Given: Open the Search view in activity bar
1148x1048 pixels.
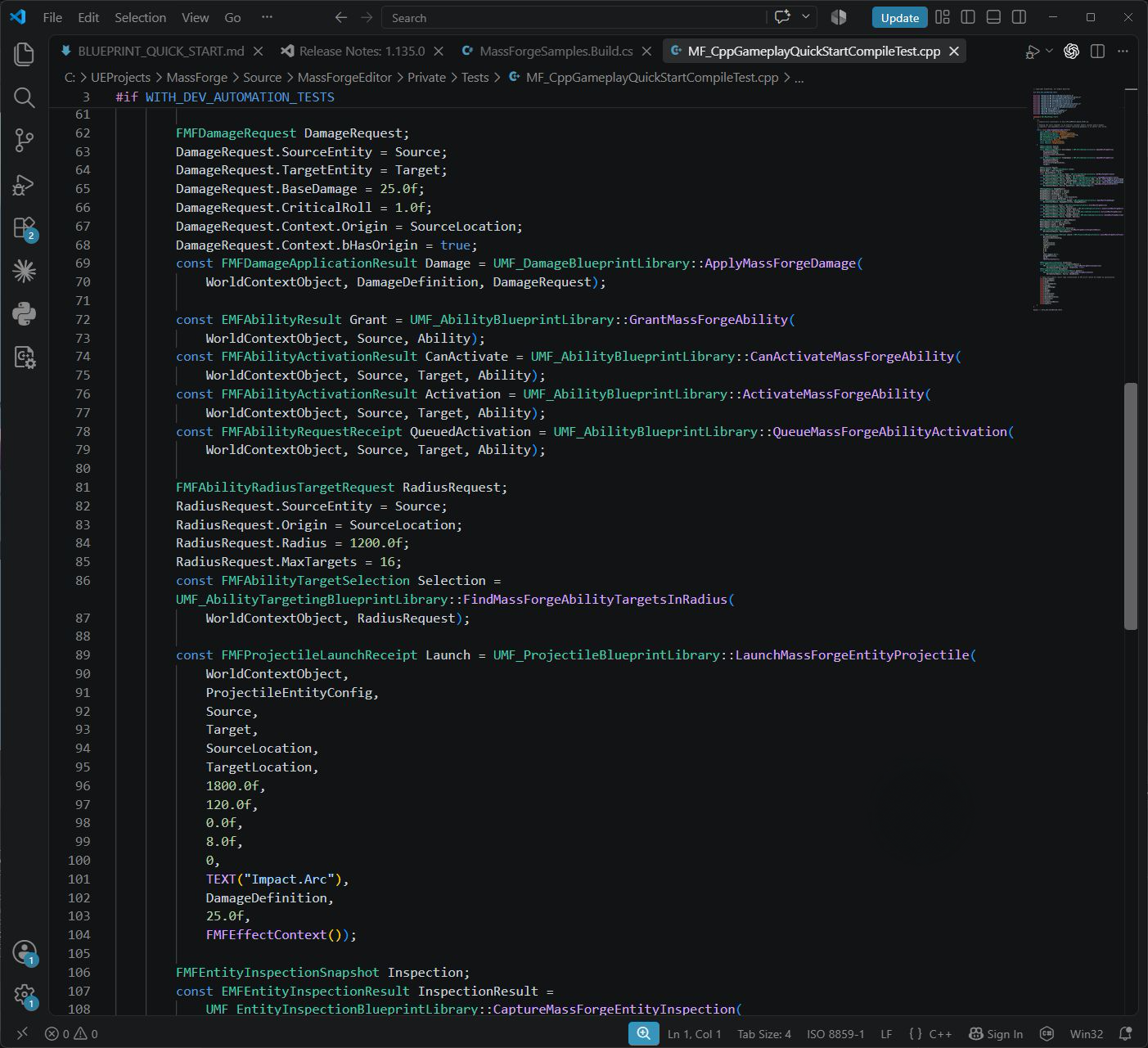Looking at the screenshot, I should coord(25,97).
